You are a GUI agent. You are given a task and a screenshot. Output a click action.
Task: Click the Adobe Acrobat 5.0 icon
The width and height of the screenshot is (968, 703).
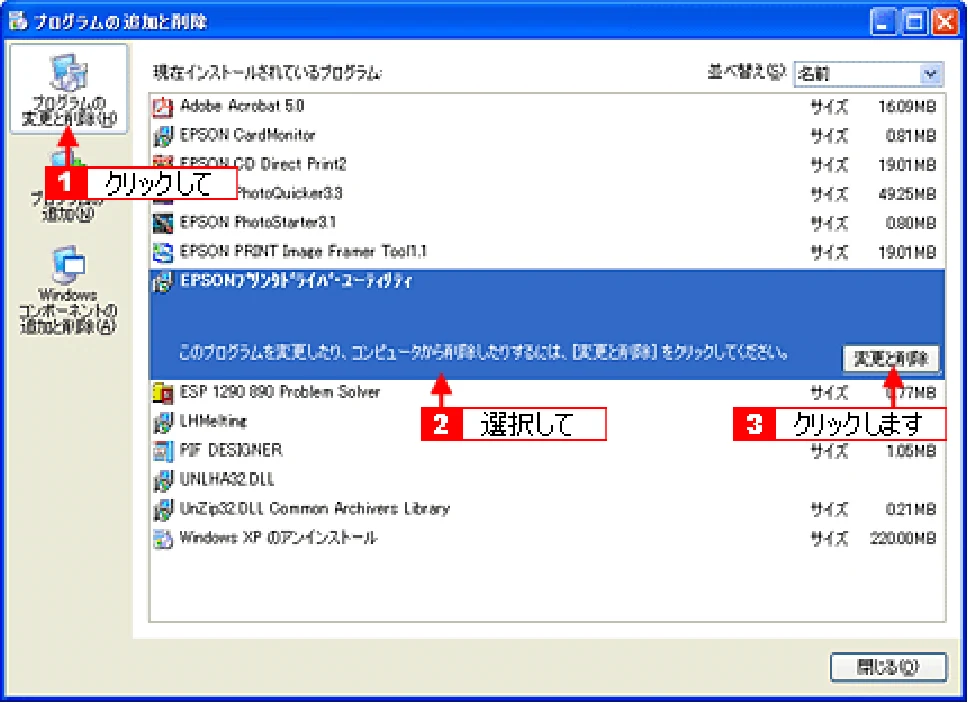pos(163,107)
